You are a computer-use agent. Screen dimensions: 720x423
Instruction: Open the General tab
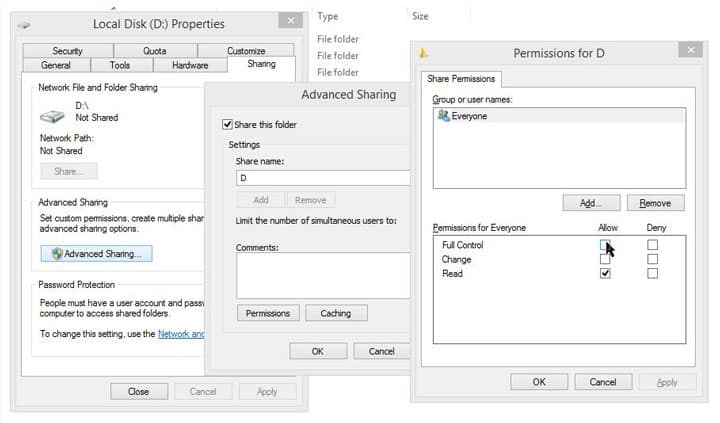coord(56,65)
